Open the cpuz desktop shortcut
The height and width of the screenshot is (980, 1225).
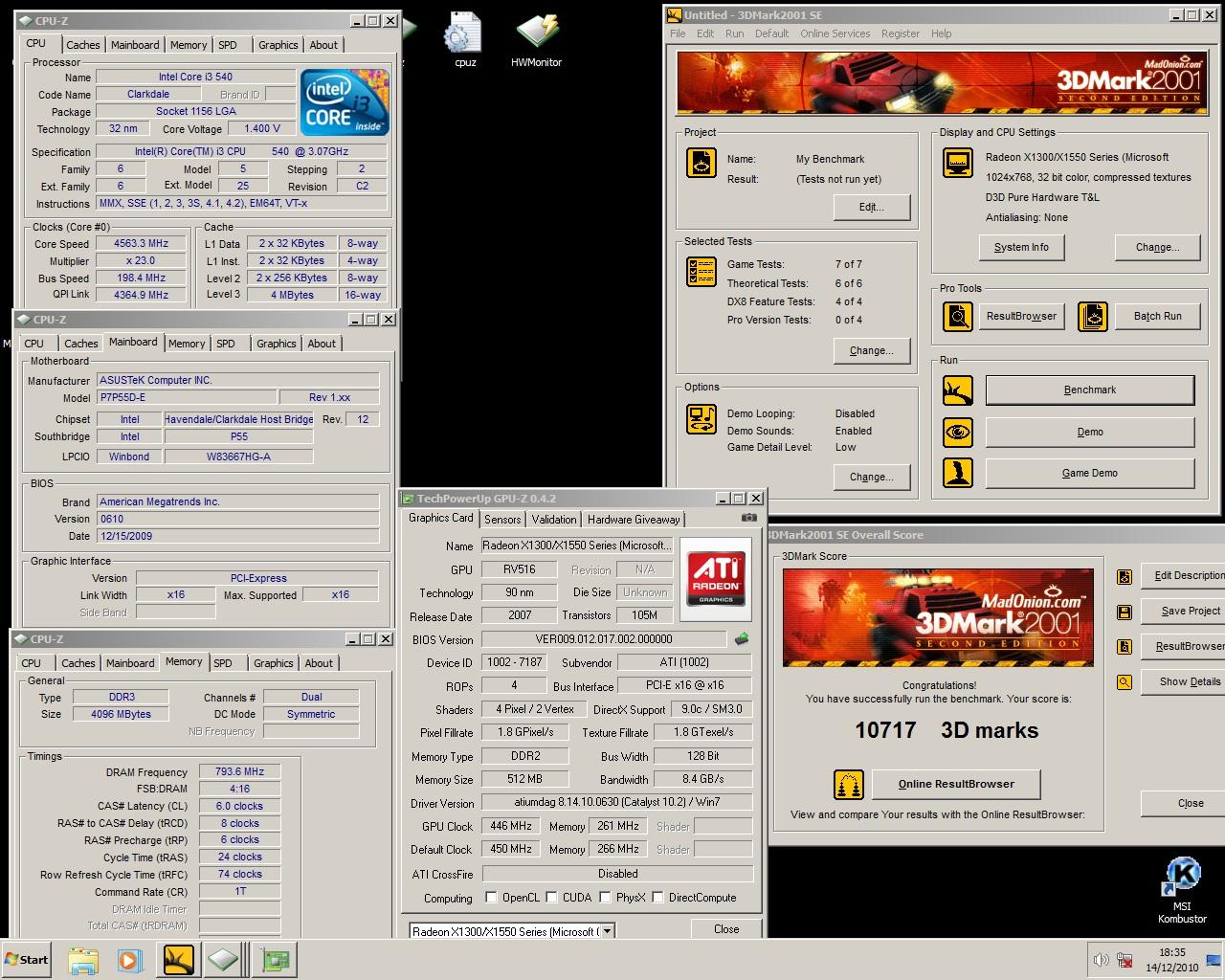[464, 39]
